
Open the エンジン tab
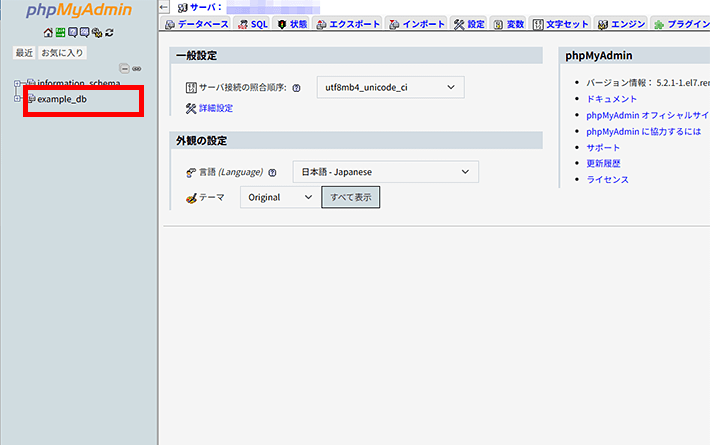tap(621, 24)
